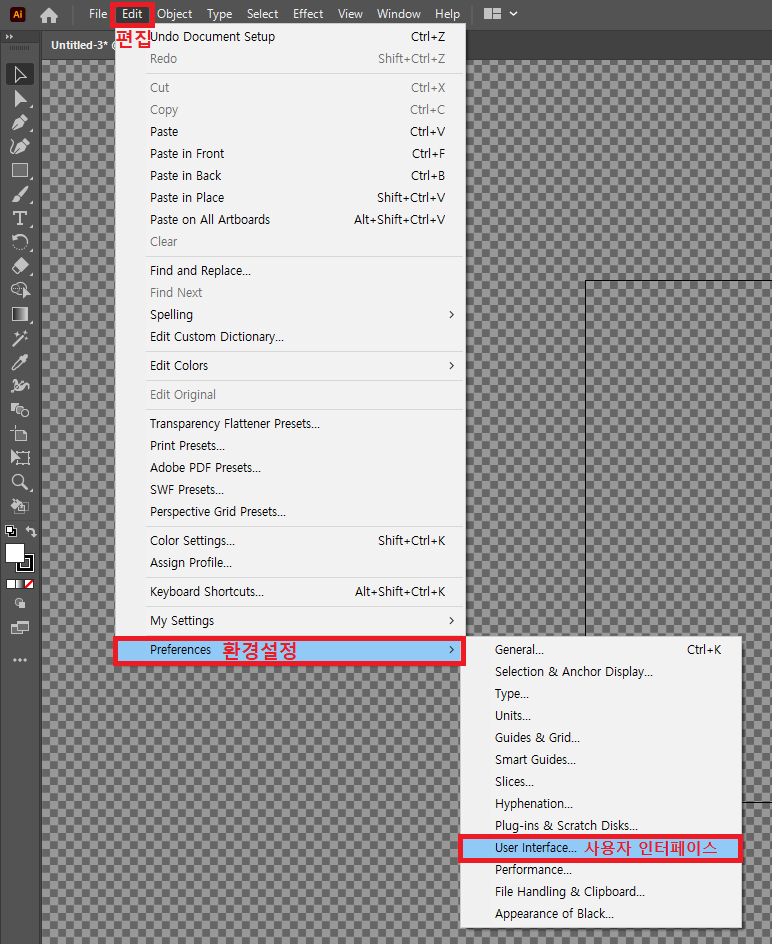Expand the Spelling submenu arrow

tap(452, 315)
